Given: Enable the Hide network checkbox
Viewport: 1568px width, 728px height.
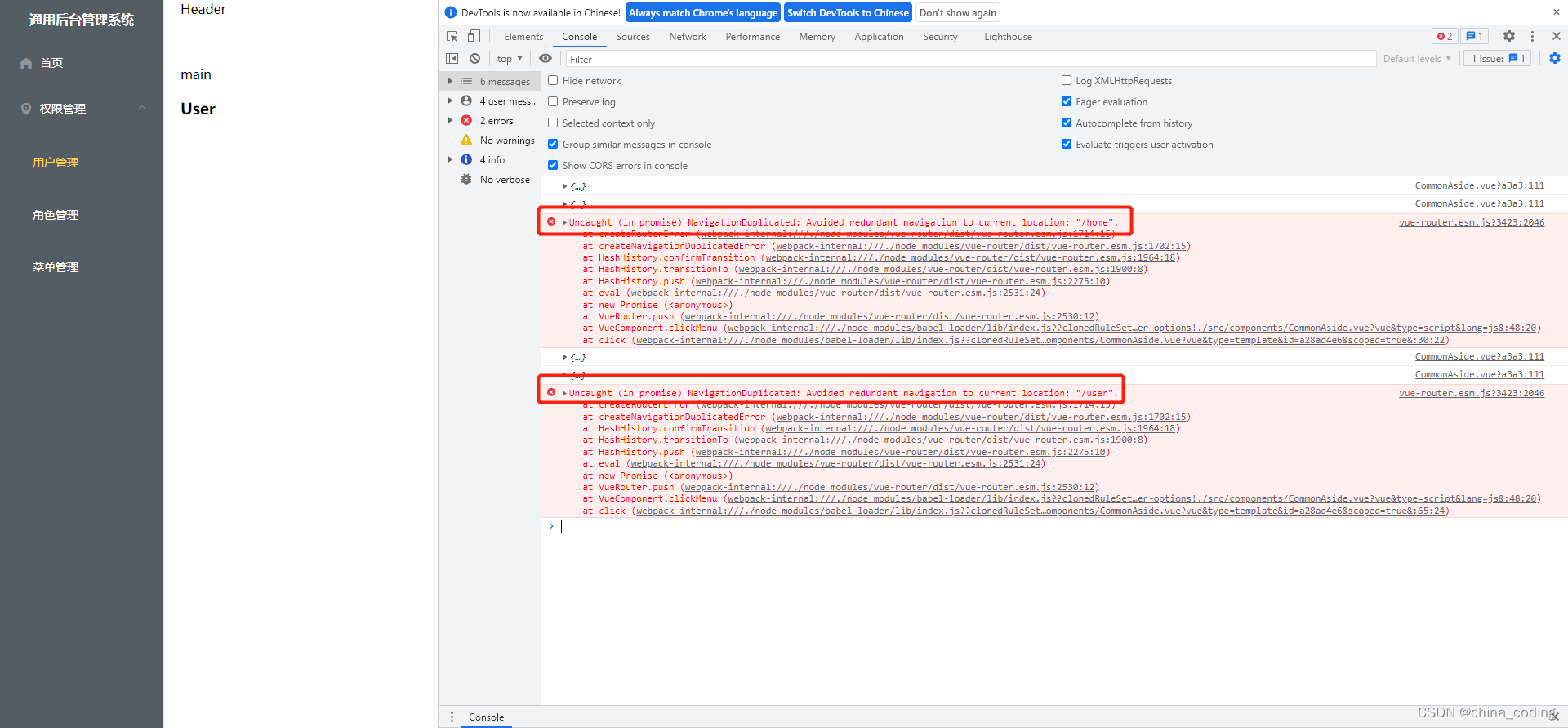Looking at the screenshot, I should tap(553, 81).
